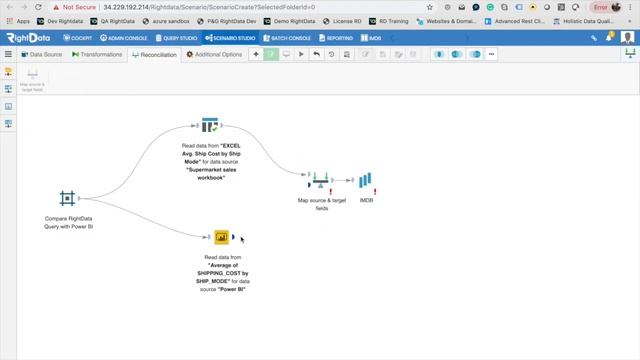Viewport: 640px width, 360px height.
Task: Toggle the hamburger sidebar menu
Action: [8, 54]
